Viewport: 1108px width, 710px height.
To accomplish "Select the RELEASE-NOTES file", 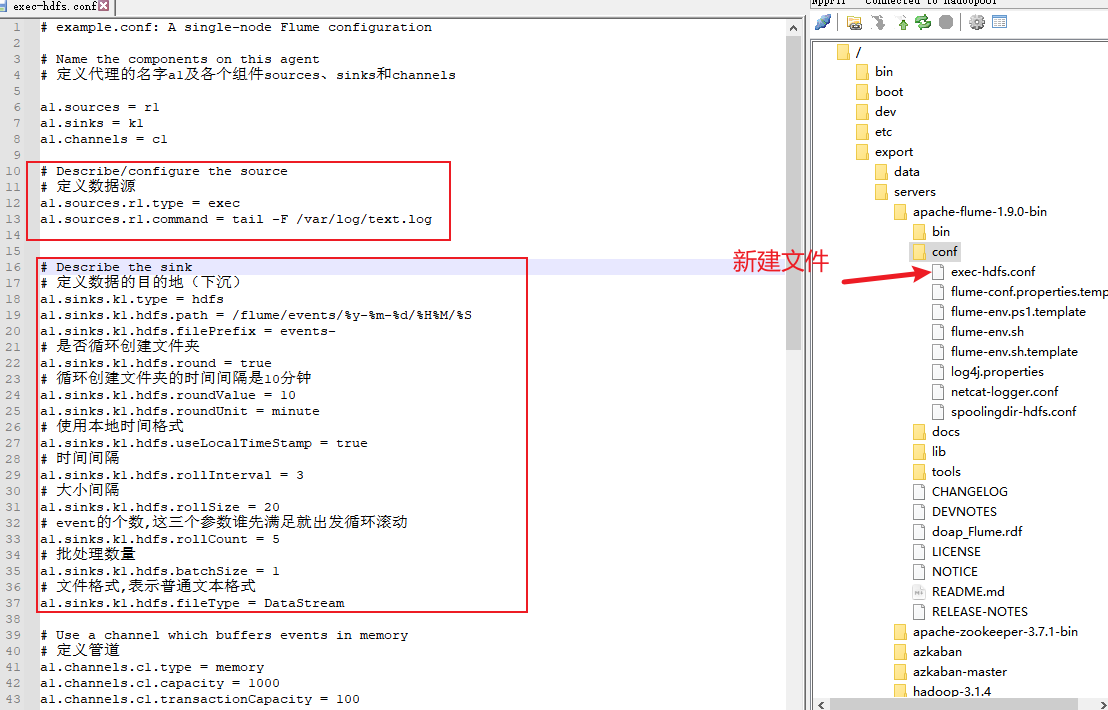I will [x=979, y=612].
